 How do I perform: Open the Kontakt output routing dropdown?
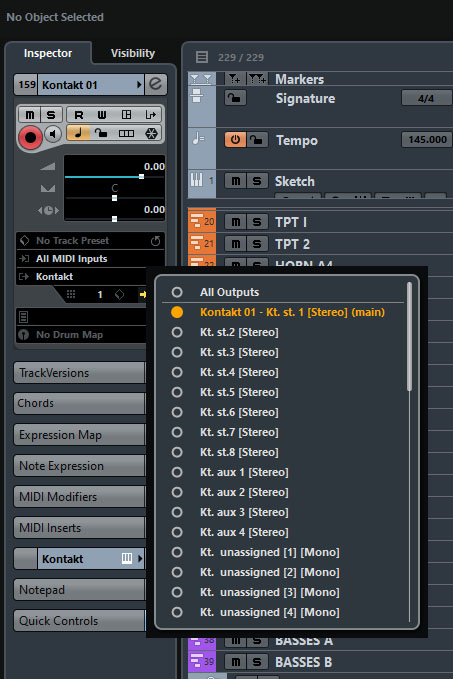pyautogui.click(x=82, y=276)
